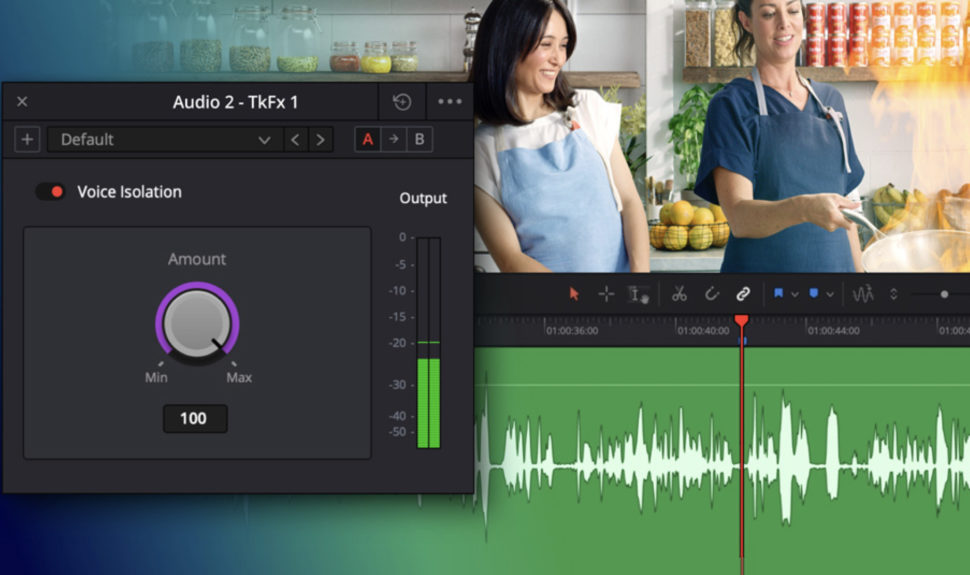This screenshot has width=970, height=575.
Task: Select the crosshair range tool
Action: pyautogui.click(x=606, y=294)
